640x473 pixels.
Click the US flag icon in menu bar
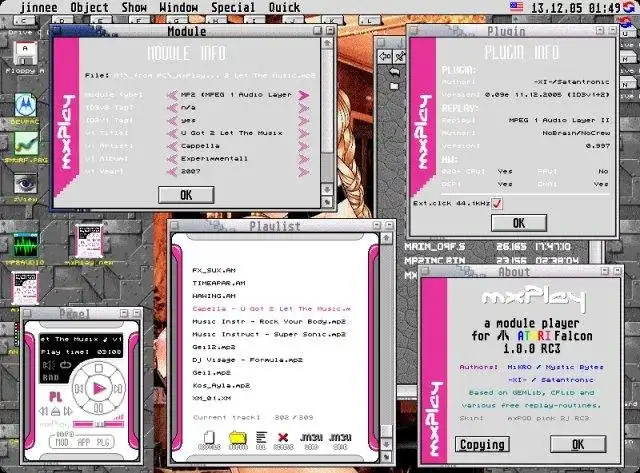[516, 7]
